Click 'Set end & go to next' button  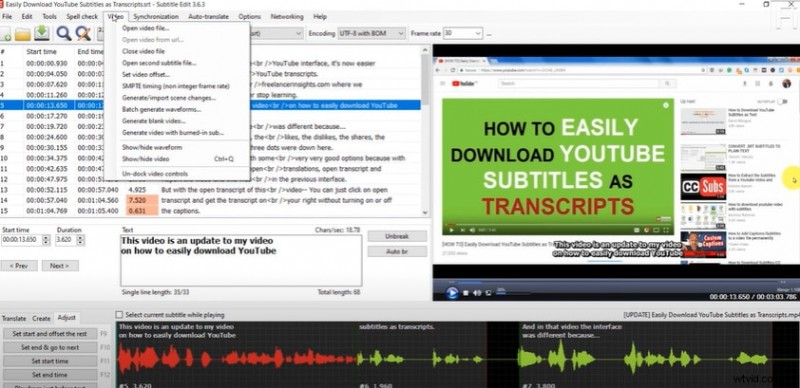tap(50, 348)
